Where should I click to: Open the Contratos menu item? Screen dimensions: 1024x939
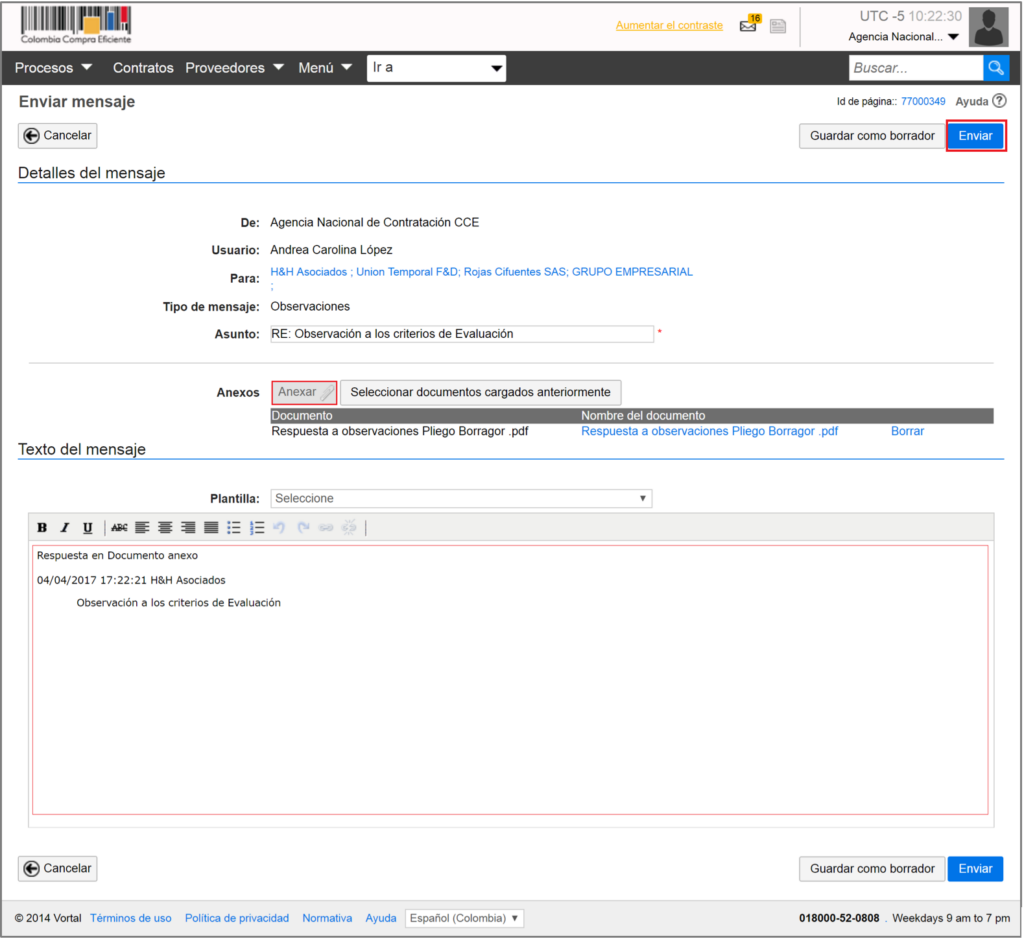(143, 68)
